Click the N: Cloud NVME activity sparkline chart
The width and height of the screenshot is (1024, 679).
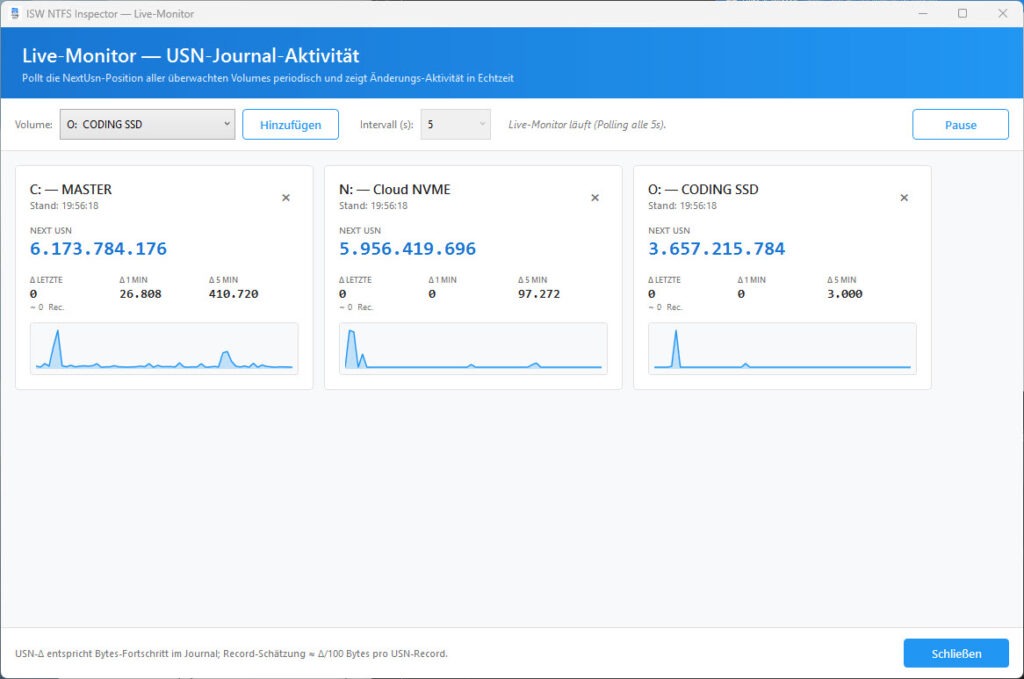click(x=473, y=349)
